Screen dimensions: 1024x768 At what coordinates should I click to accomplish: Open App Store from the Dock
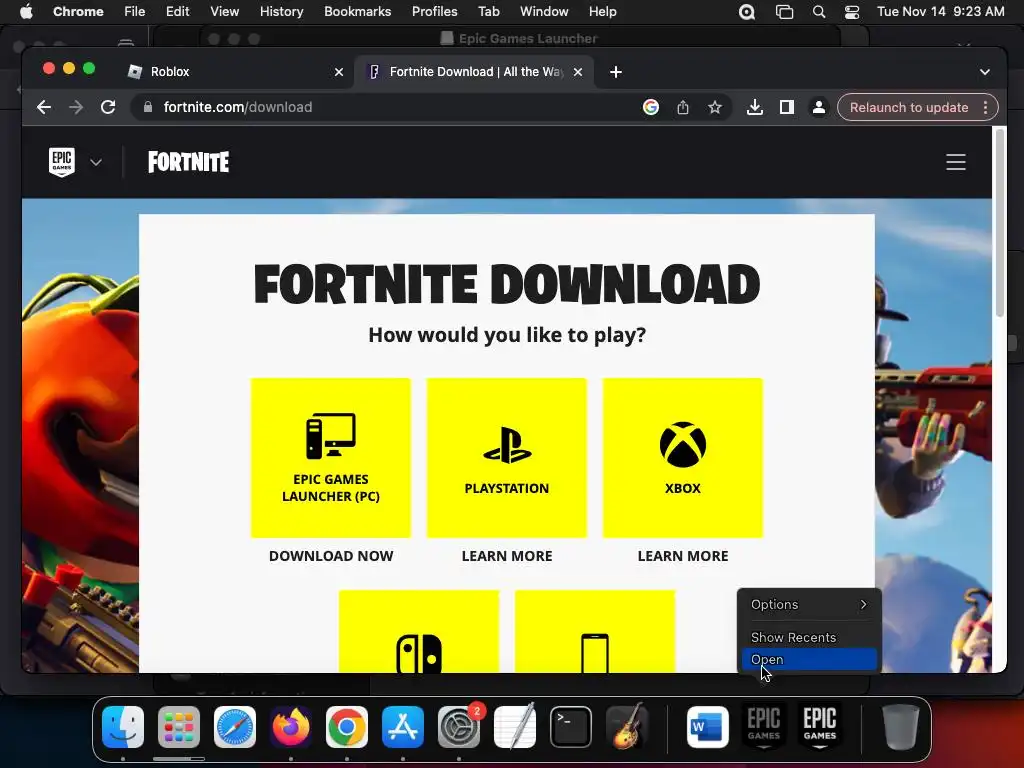pyautogui.click(x=403, y=727)
